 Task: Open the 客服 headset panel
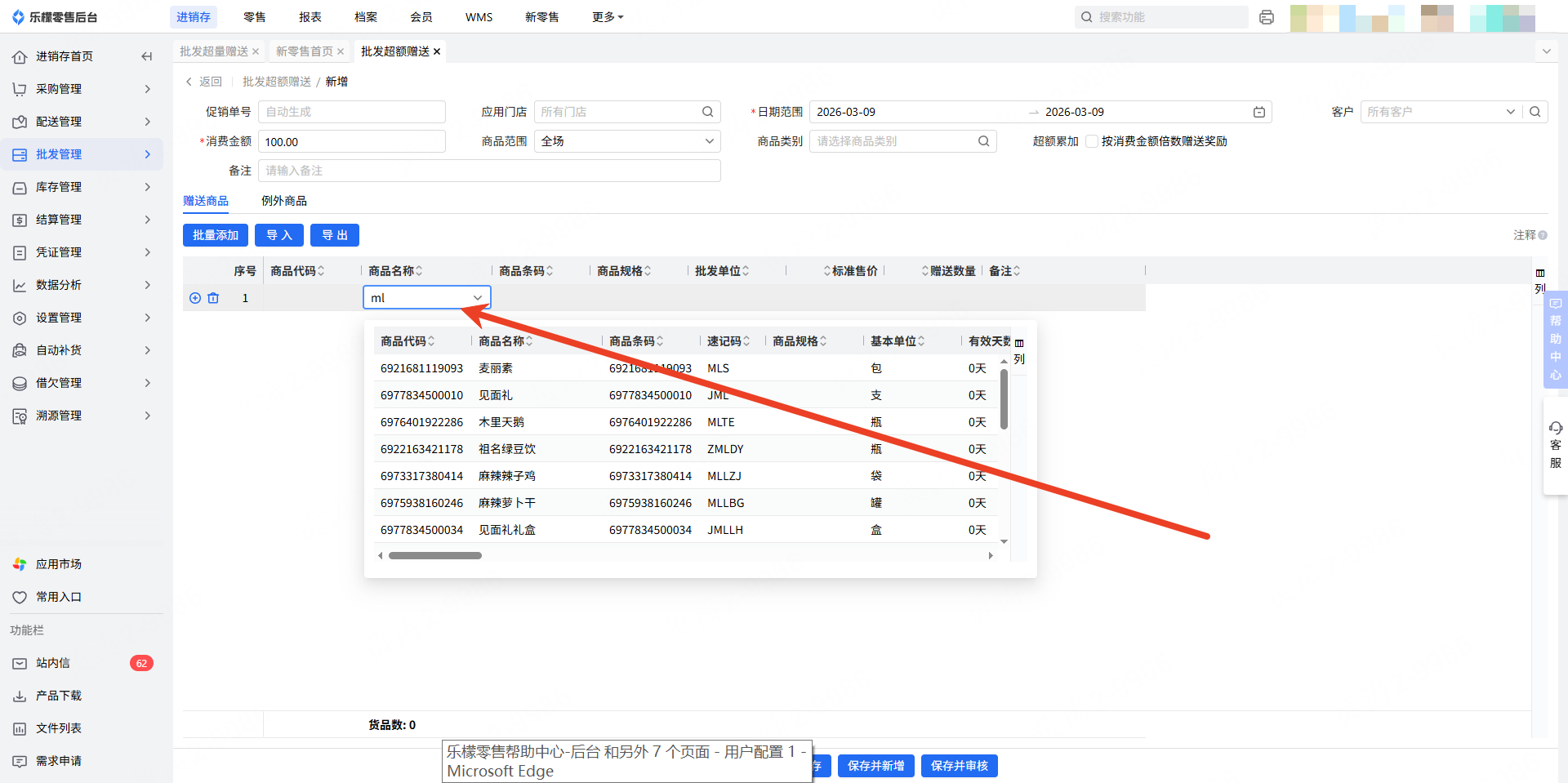[x=1556, y=444]
